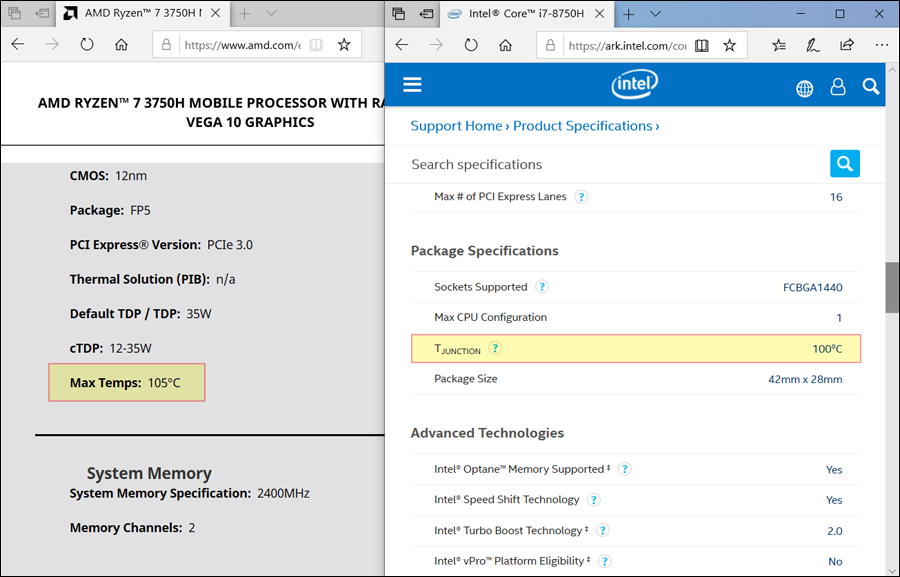Screen dimensions: 900x577
Task: Open tab preview dropdown in Intel window
Action: click(655, 14)
